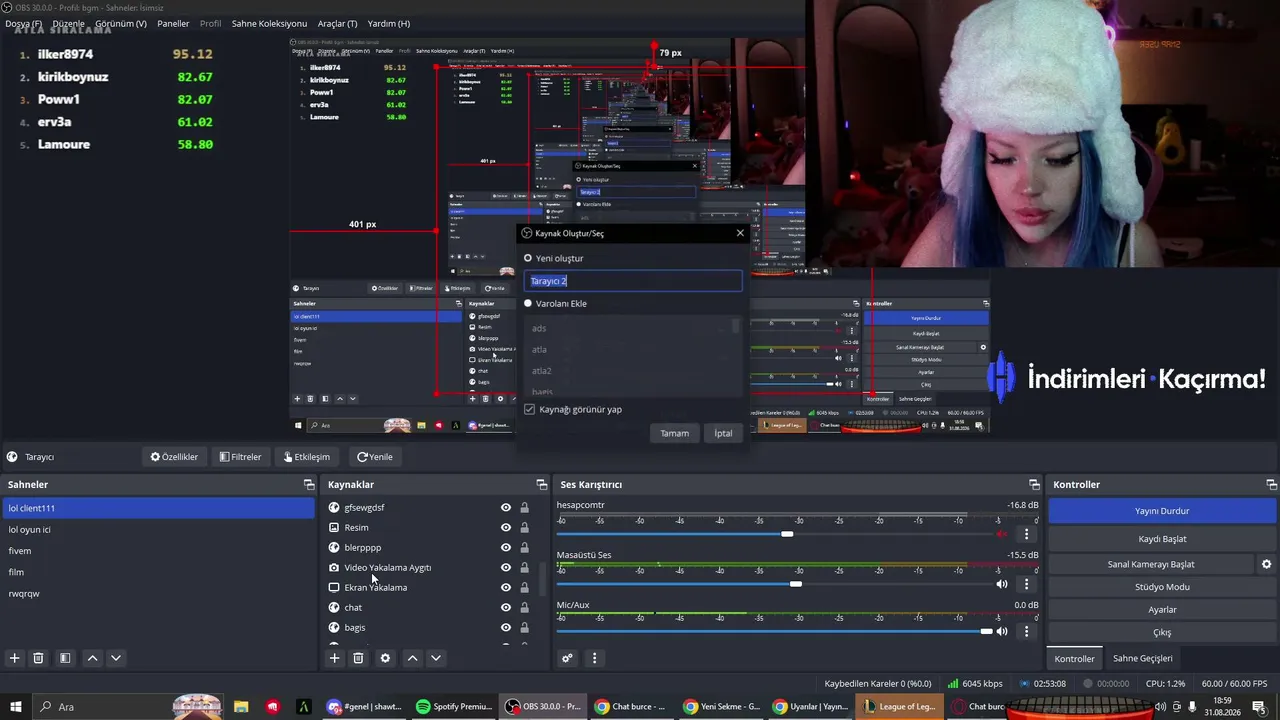Image resolution: width=1280 pixels, height=720 pixels.
Task: Move the selected source up
Action: [412, 658]
